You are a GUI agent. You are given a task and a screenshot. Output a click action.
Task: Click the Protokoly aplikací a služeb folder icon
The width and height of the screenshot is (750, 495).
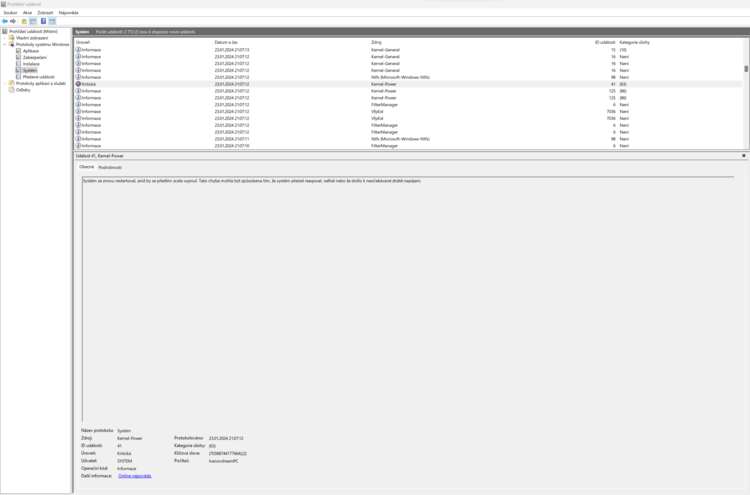pos(11,83)
